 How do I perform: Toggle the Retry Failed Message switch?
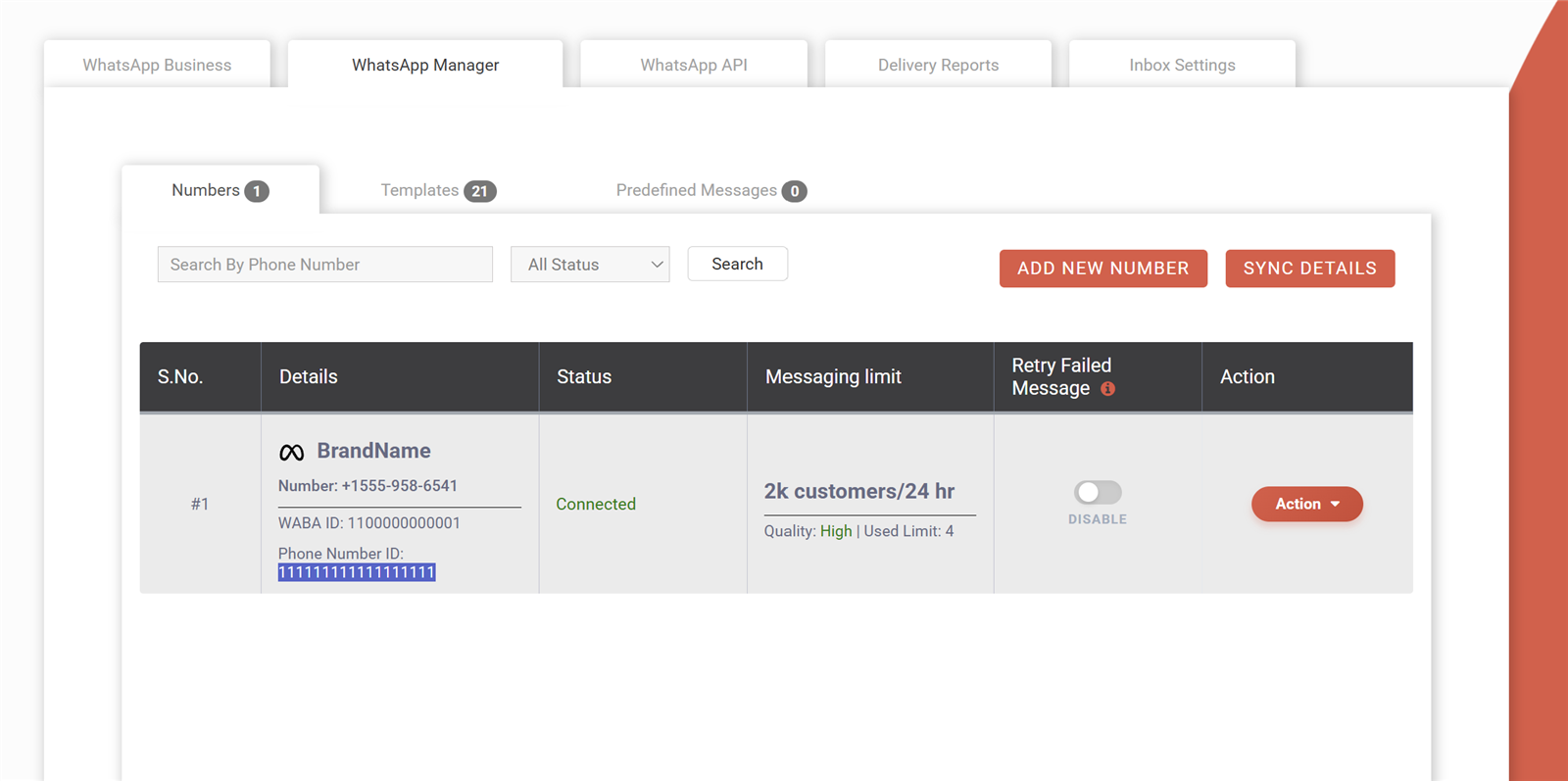[1098, 492]
